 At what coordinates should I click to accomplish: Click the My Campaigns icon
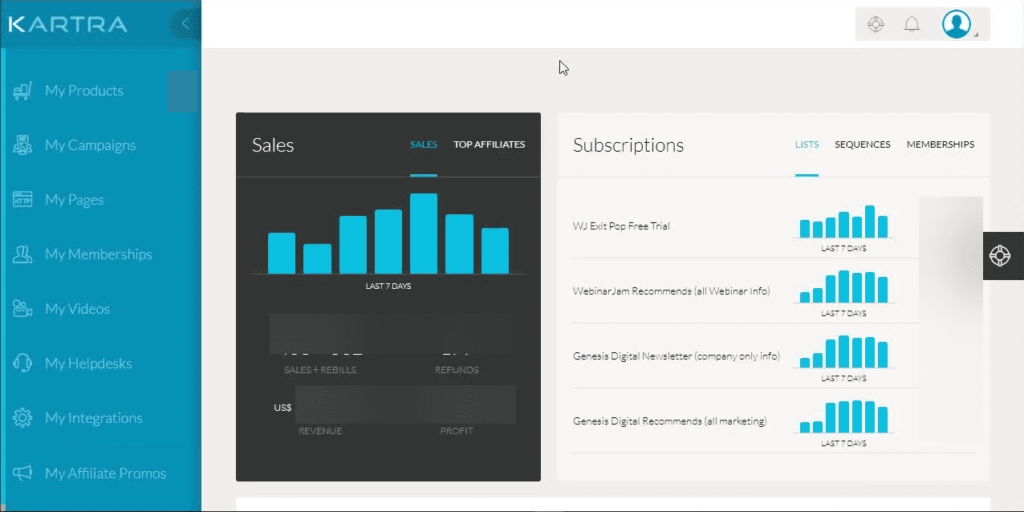point(23,145)
